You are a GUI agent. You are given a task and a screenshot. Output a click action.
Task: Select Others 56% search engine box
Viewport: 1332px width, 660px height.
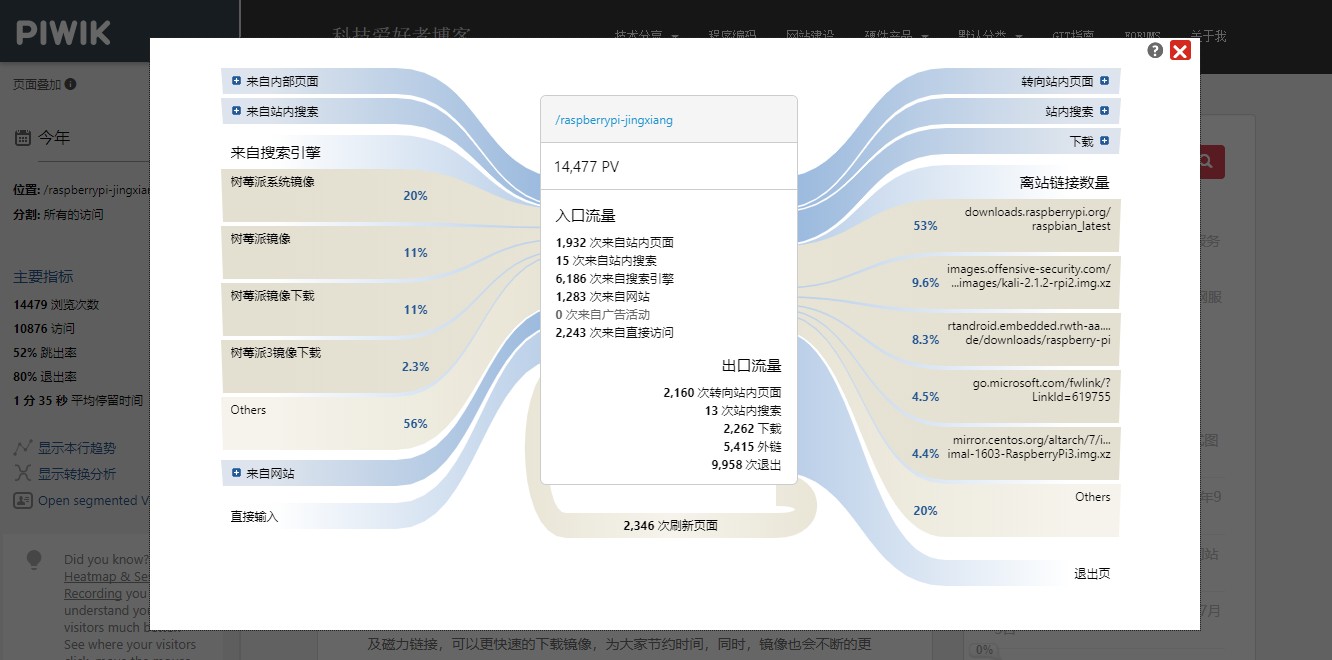(x=333, y=423)
